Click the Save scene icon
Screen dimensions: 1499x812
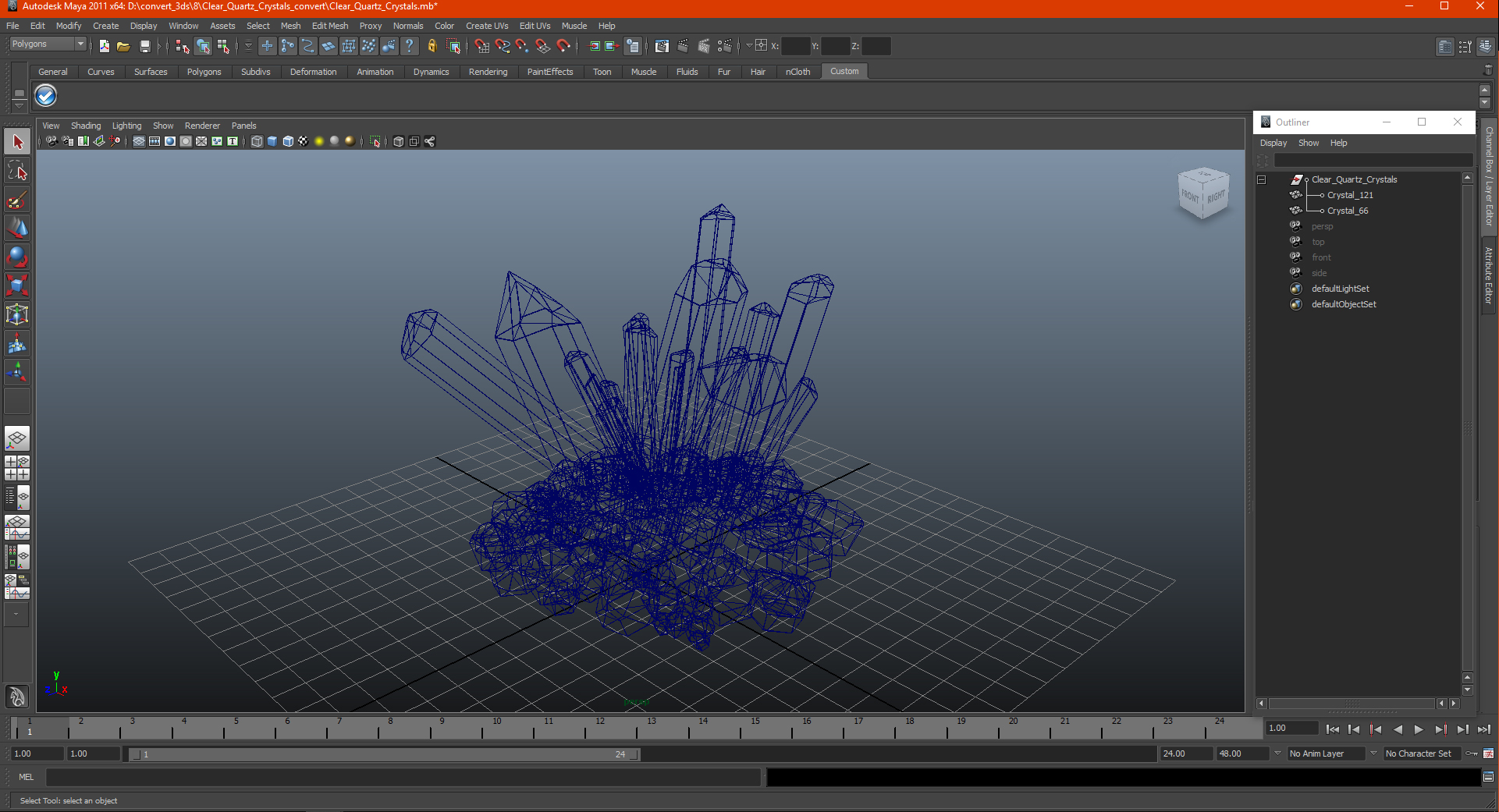(x=144, y=47)
